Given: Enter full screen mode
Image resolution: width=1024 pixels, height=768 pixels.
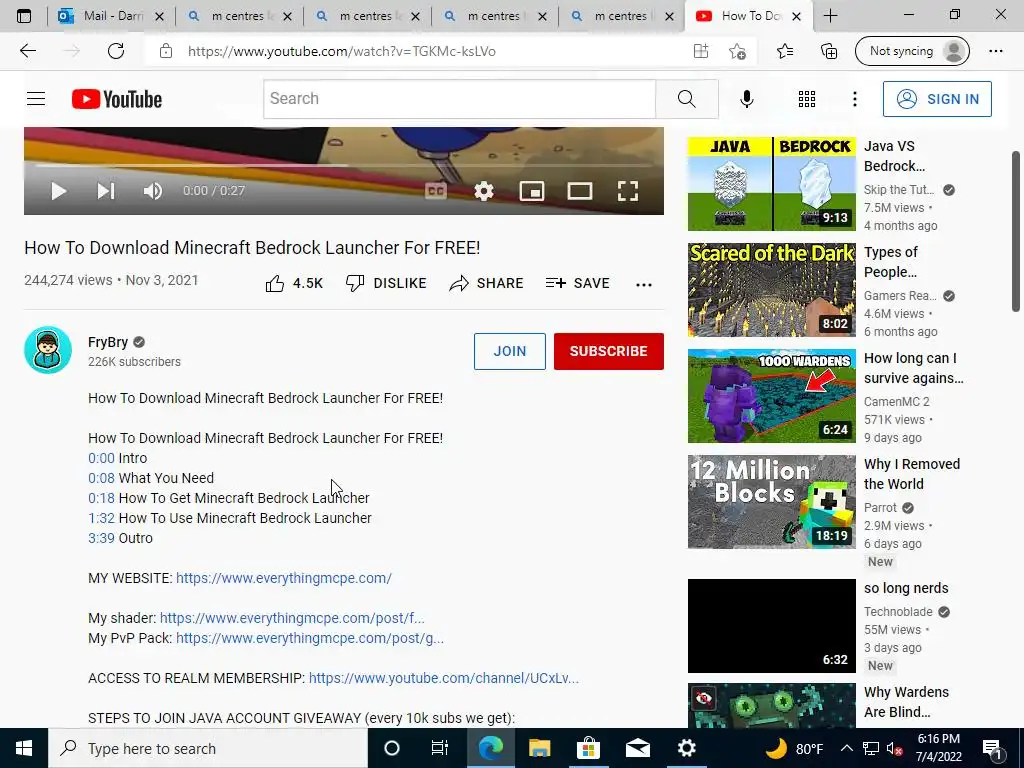Looking at the screenshot, I should (628, 191).
